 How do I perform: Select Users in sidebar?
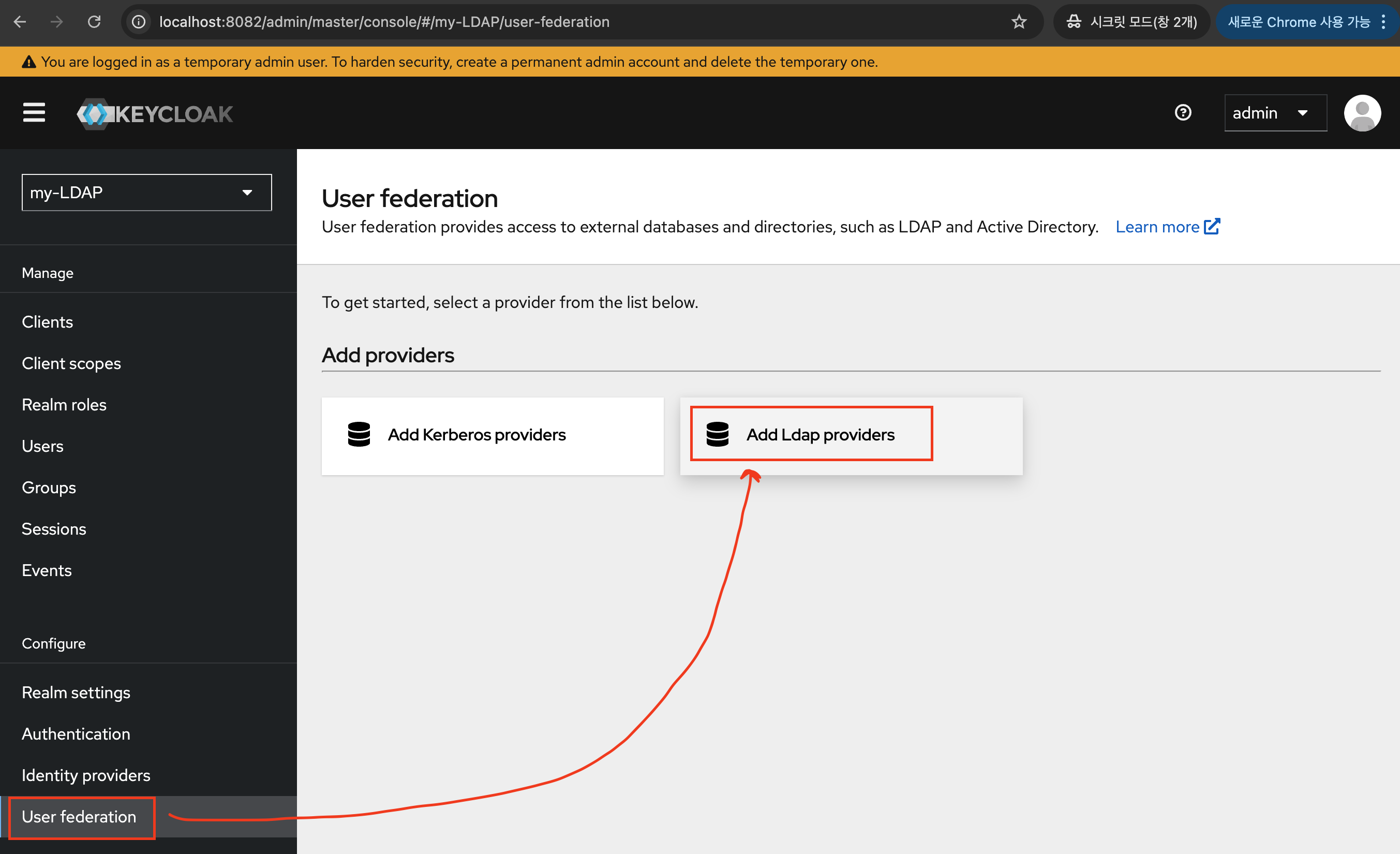pos(42,446)
